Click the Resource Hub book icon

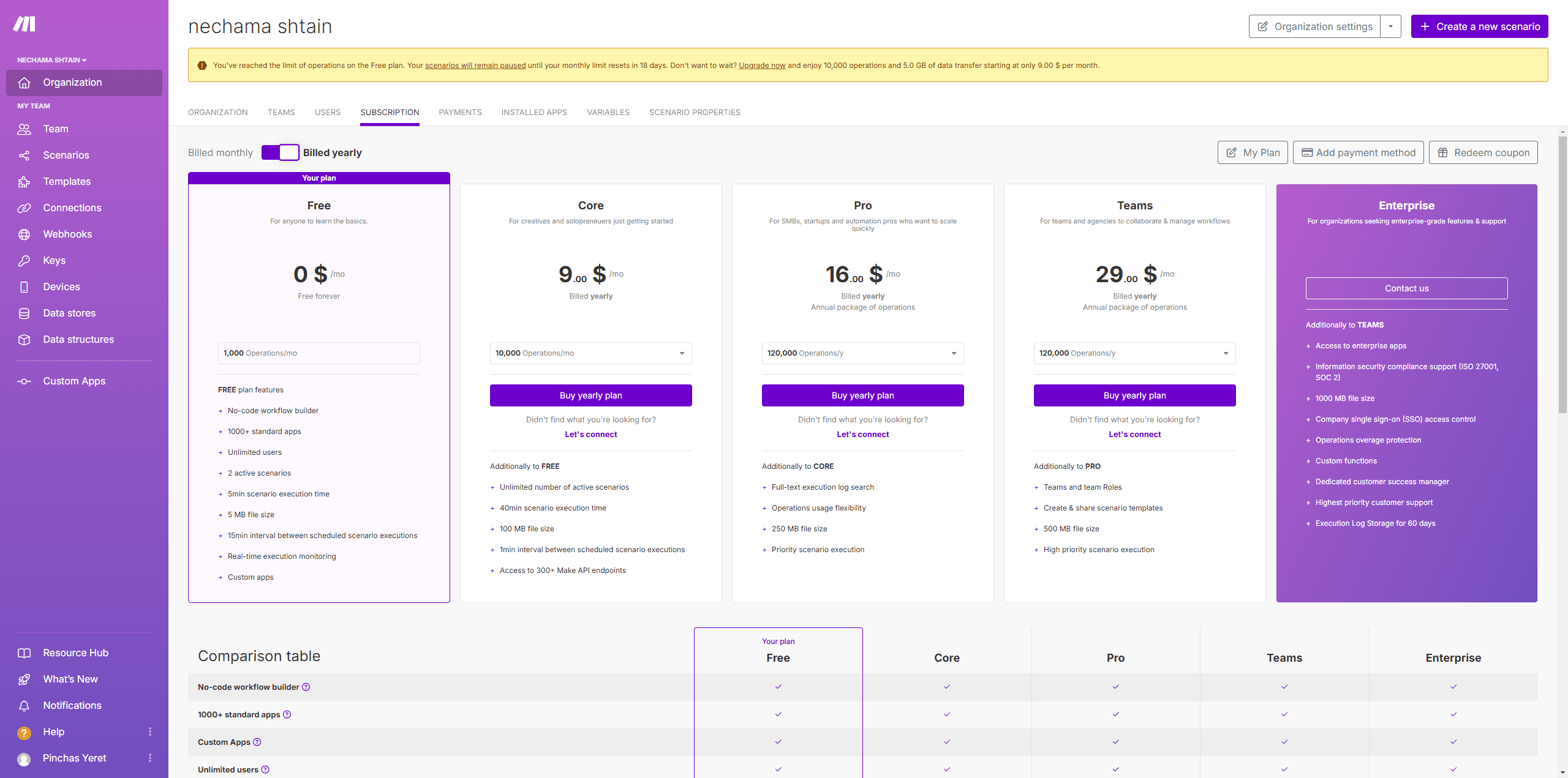coord(24,653)
